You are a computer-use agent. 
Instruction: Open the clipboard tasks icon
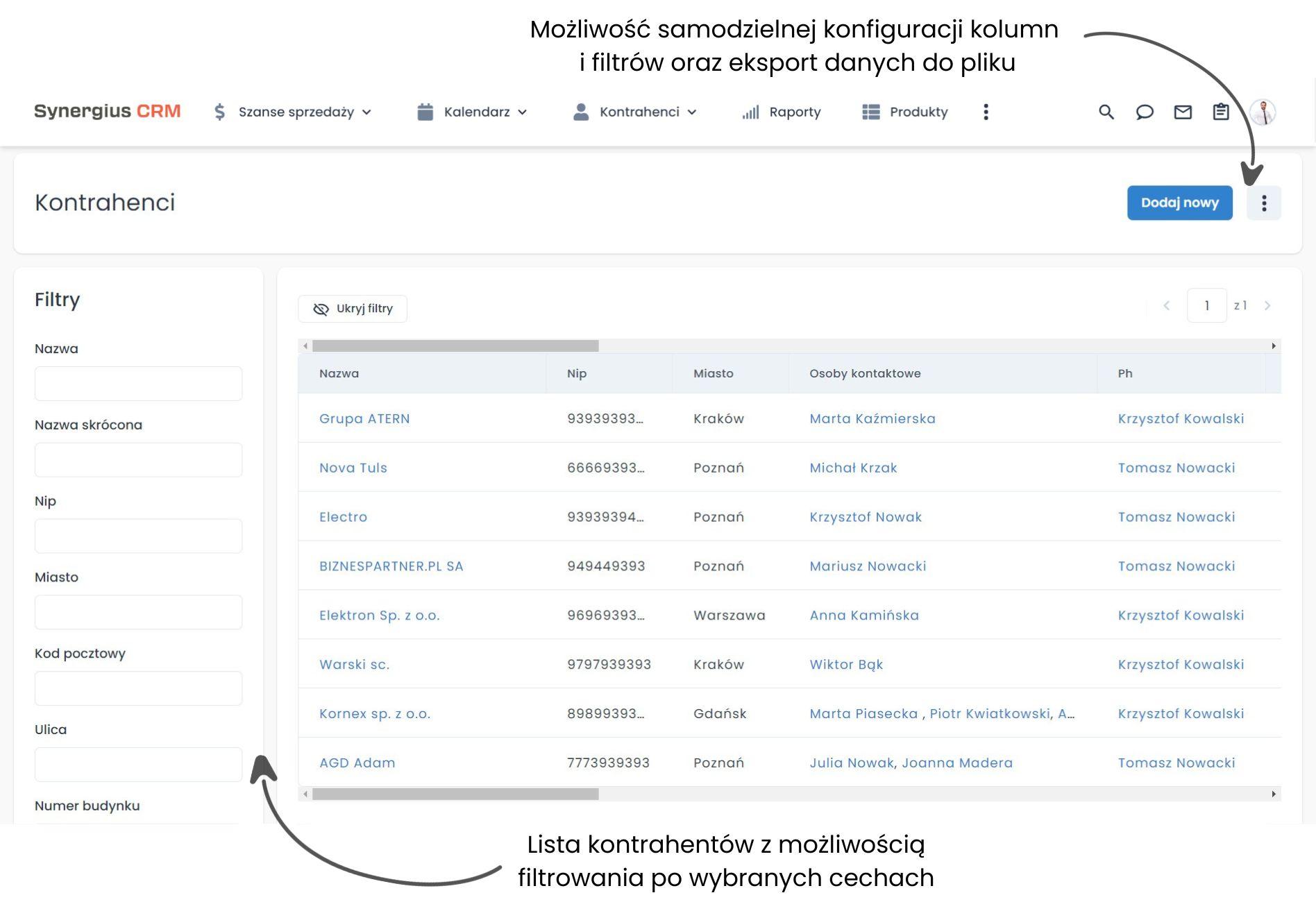(x=1222, y=112)
